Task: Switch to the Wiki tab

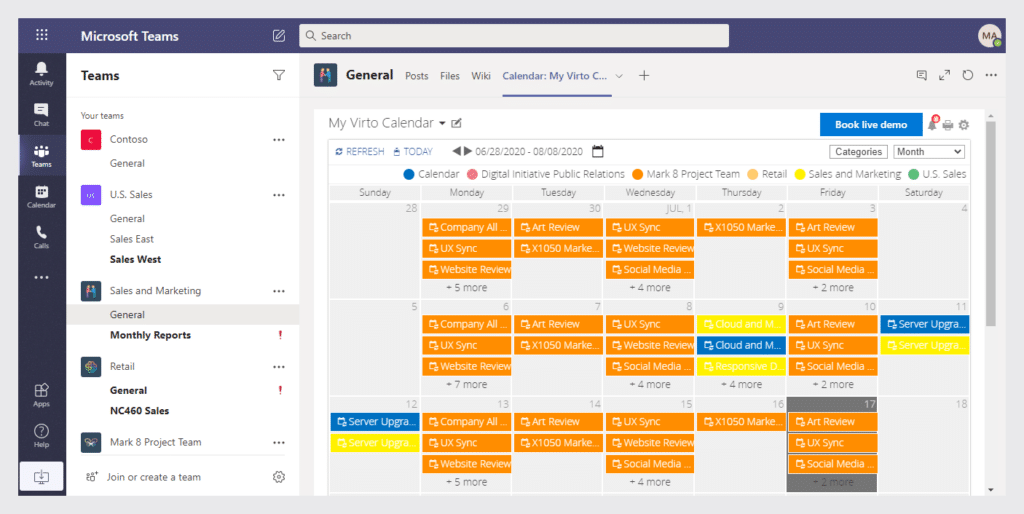Action: [481, 76]
